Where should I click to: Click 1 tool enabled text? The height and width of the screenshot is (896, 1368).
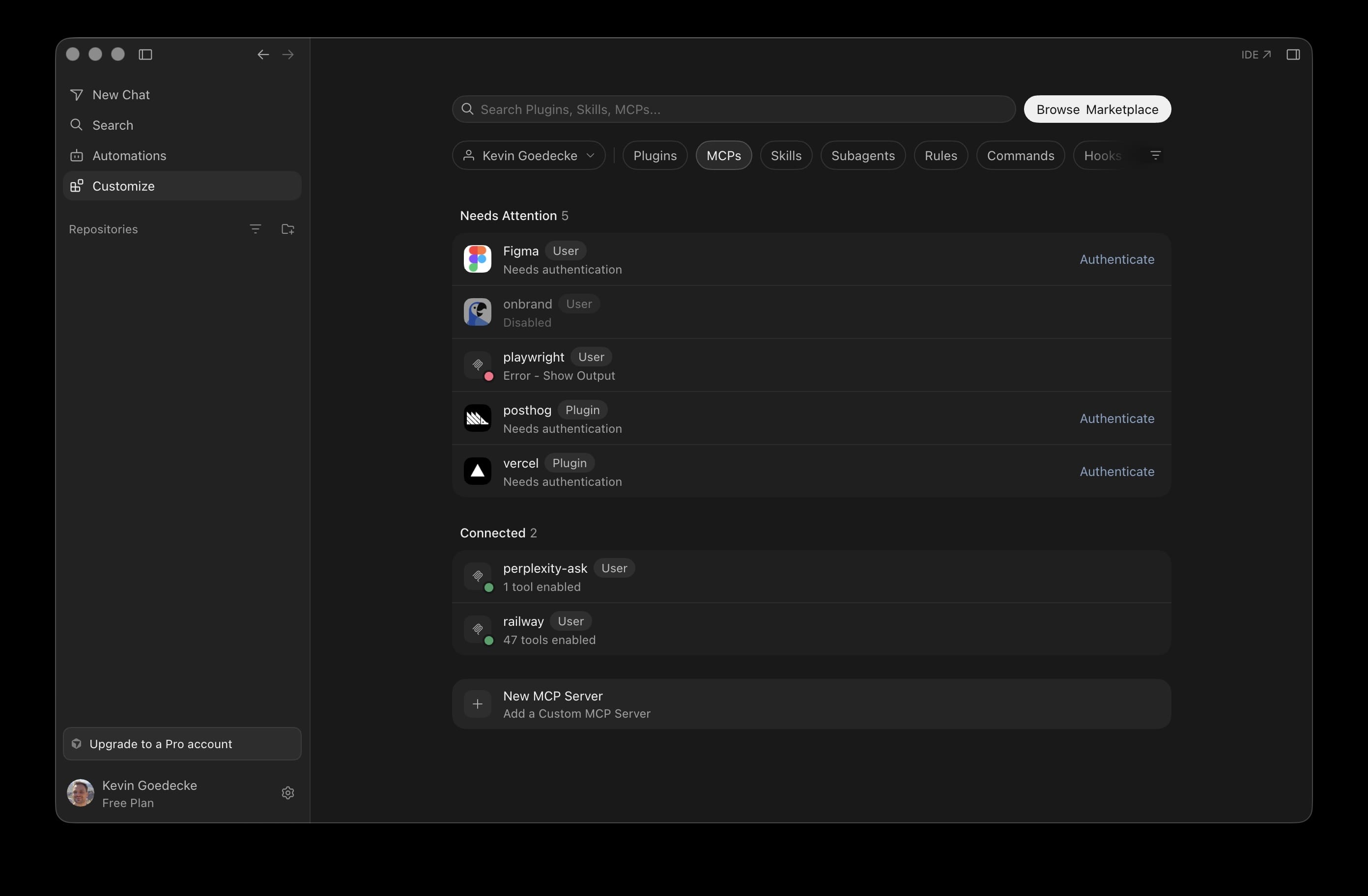point(541,587)
